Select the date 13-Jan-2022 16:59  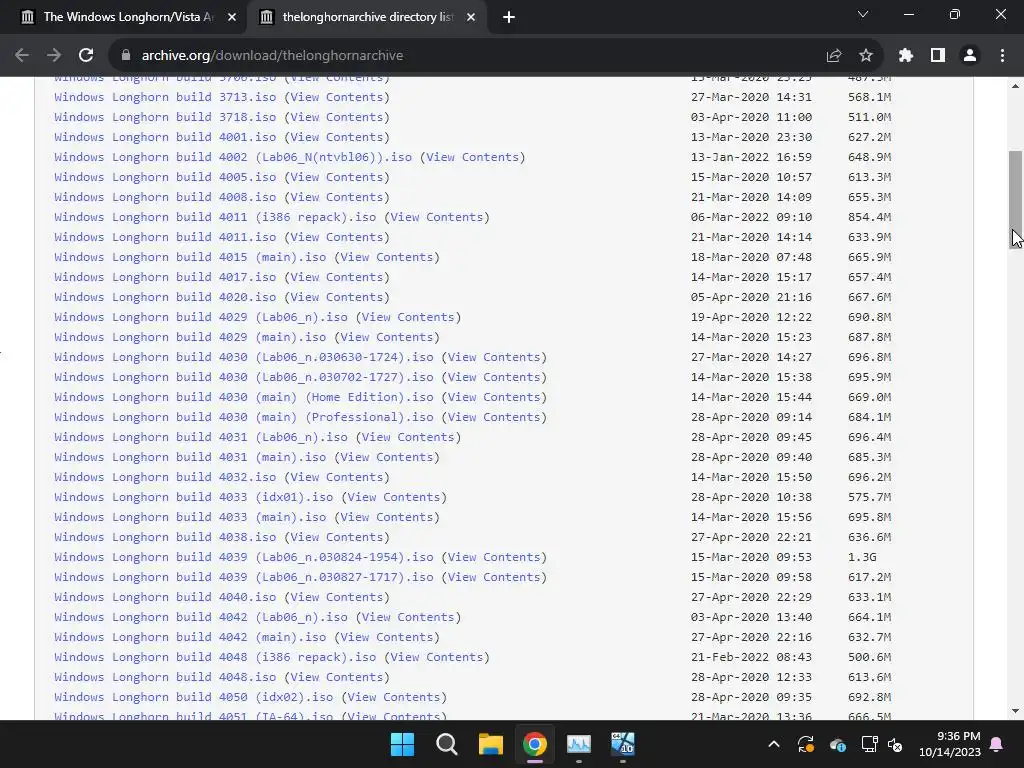(751, 157)
